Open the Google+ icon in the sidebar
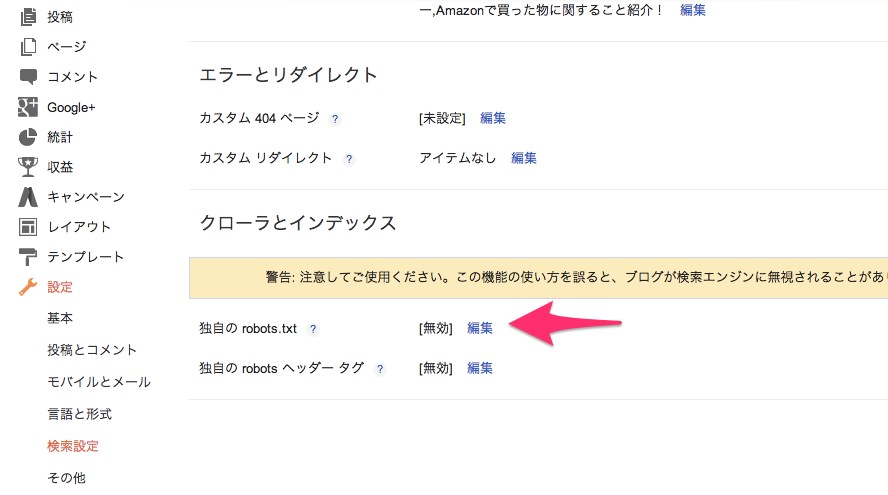Screen dimensions: 888x495 [x=28, y=106]
